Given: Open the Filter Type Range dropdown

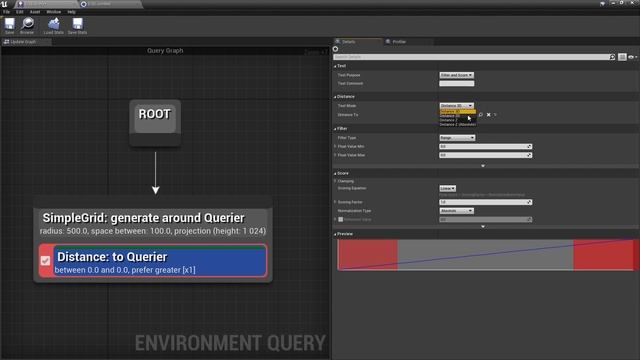Looking at the screenshot, I should click(457, 138).
